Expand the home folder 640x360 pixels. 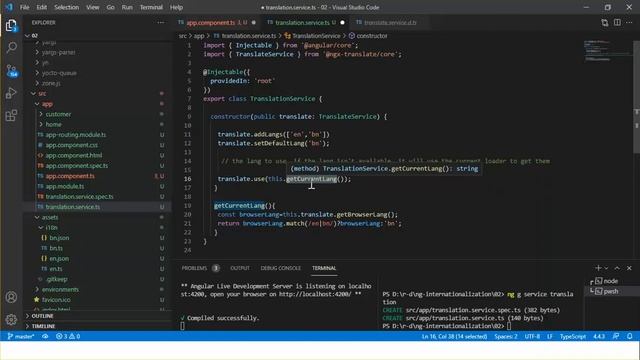[53, 124]
